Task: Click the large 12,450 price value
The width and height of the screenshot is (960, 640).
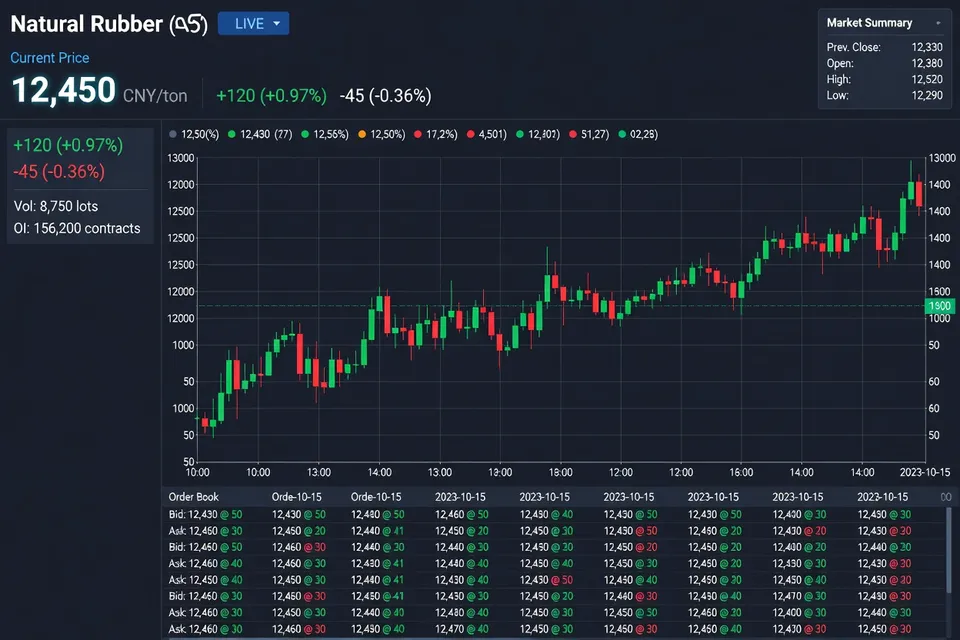Action: pos(64,90)
